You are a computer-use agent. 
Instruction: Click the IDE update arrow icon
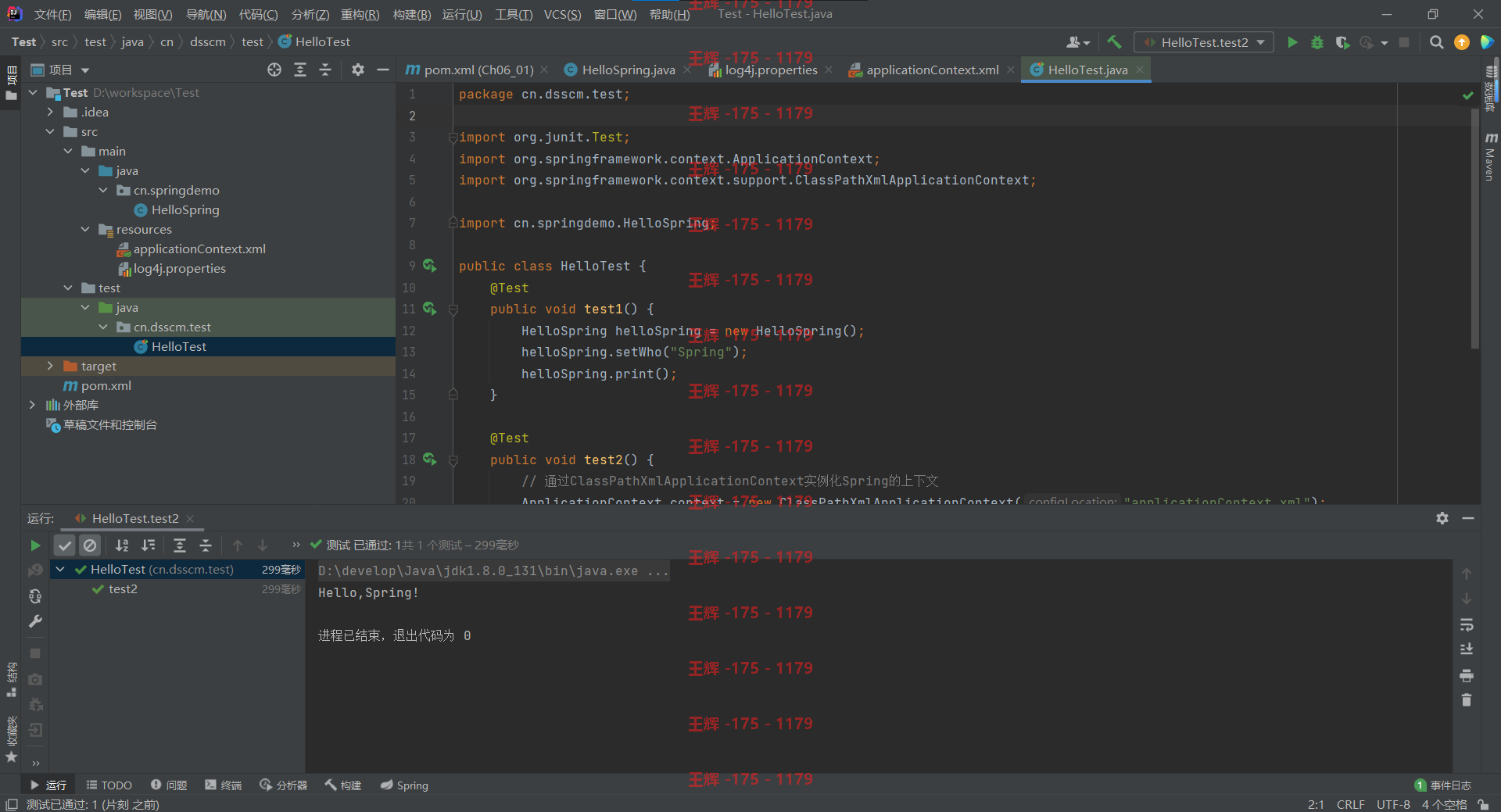[x=1461, y=42]
